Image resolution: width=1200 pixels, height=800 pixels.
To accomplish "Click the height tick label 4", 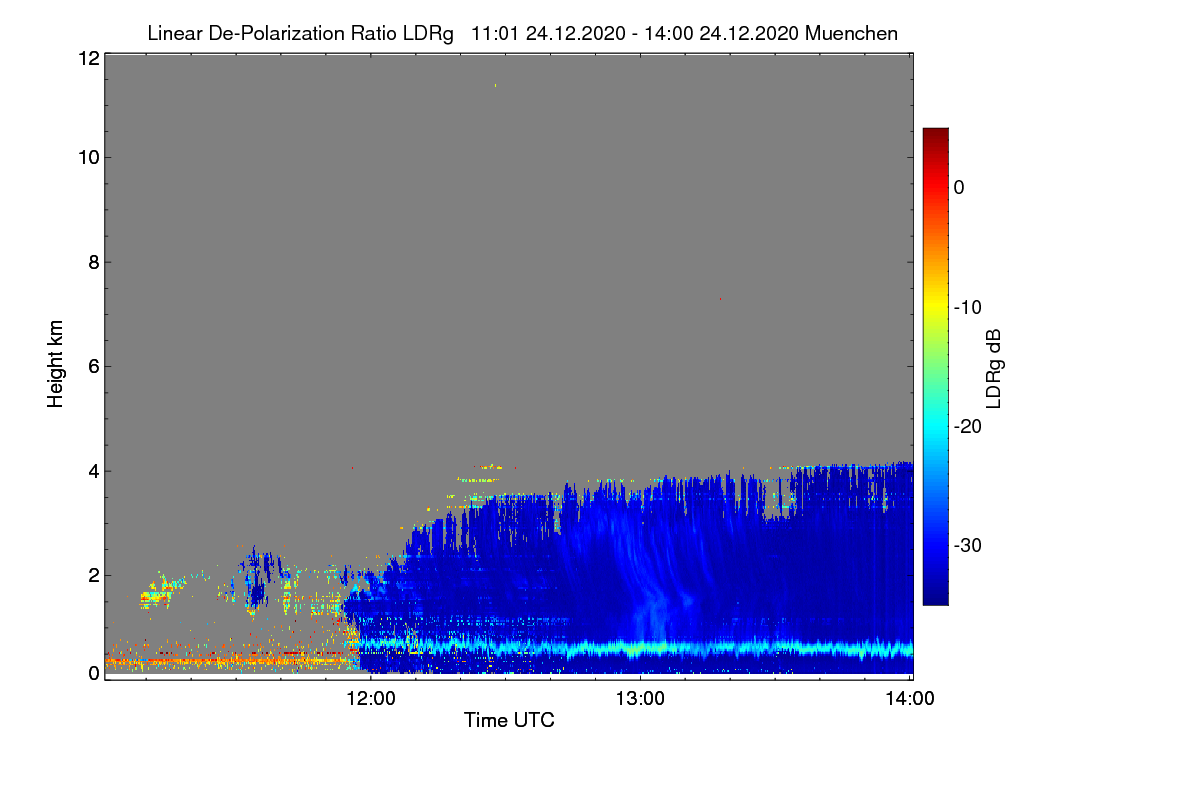I will (93, 471).
